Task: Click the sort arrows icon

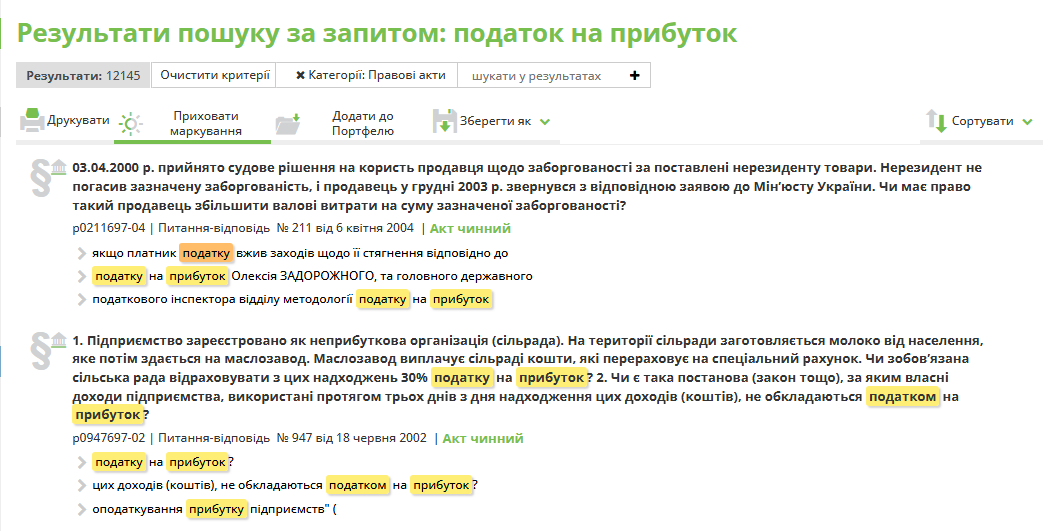Action: pyautogui.click(x=936, y=122)
